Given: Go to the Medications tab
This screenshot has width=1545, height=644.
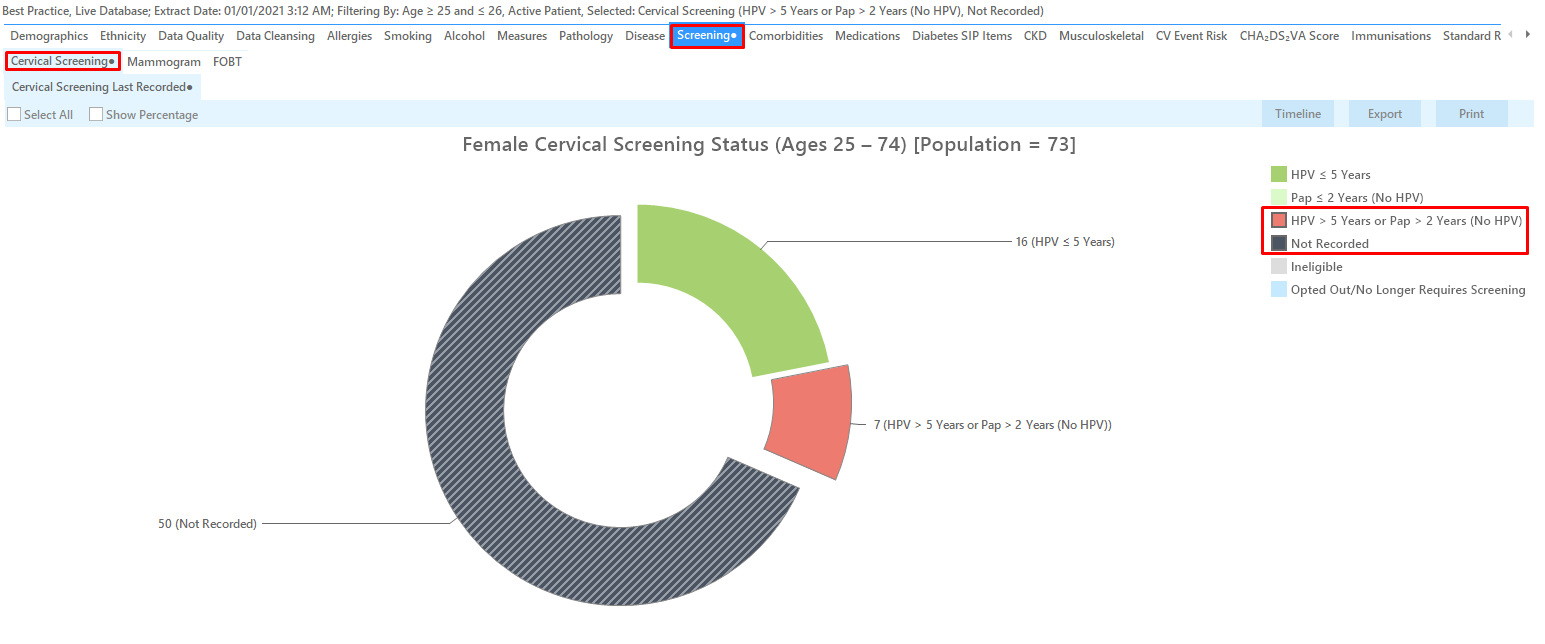Looking at the screenshot, I should tap(867, 36).
